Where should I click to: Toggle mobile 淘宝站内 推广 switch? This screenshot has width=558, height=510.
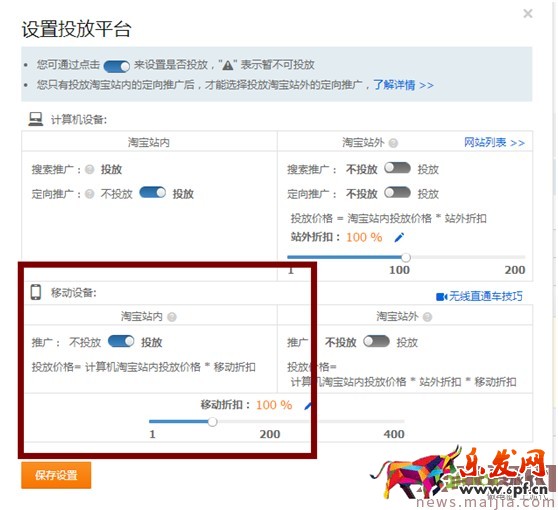click(x=121, y=341)
